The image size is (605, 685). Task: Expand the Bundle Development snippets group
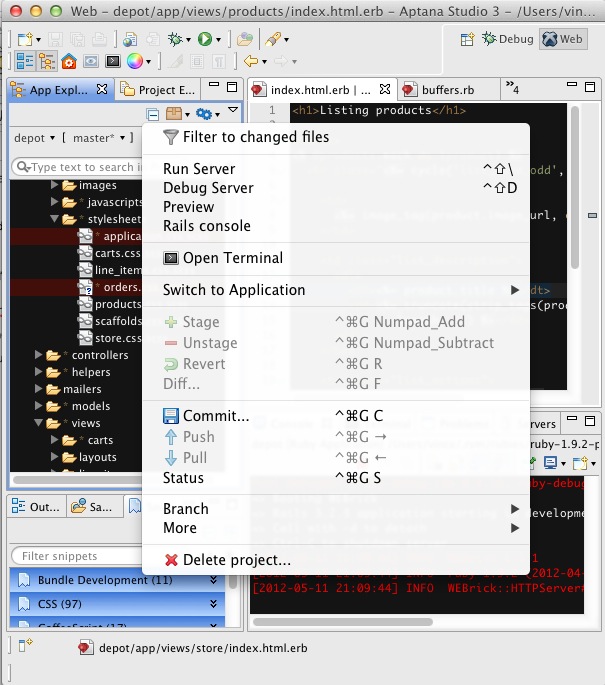(213, 580)
